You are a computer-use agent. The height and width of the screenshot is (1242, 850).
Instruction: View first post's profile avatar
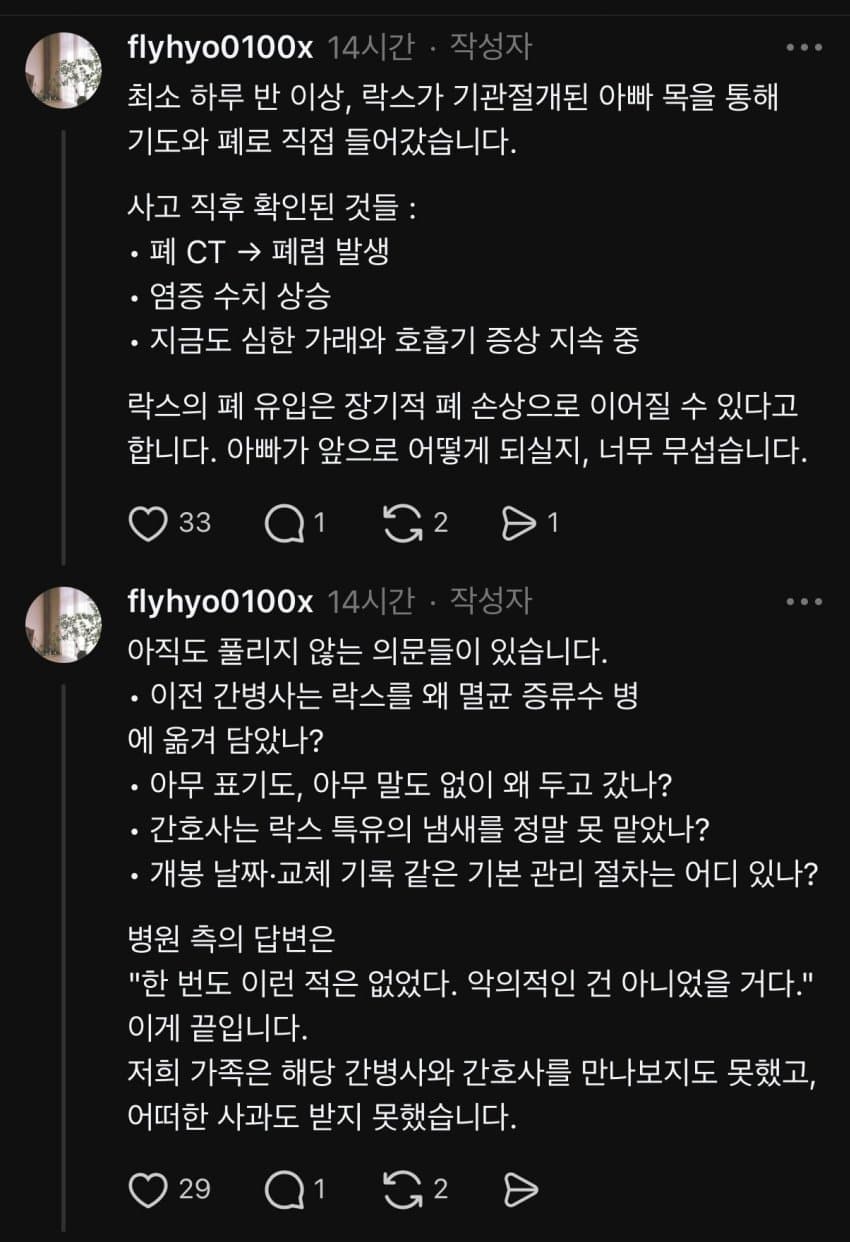64,70
